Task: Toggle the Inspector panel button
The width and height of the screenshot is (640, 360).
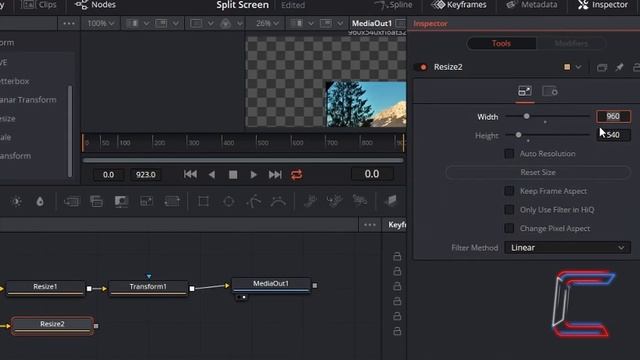Action: [603, 5]
